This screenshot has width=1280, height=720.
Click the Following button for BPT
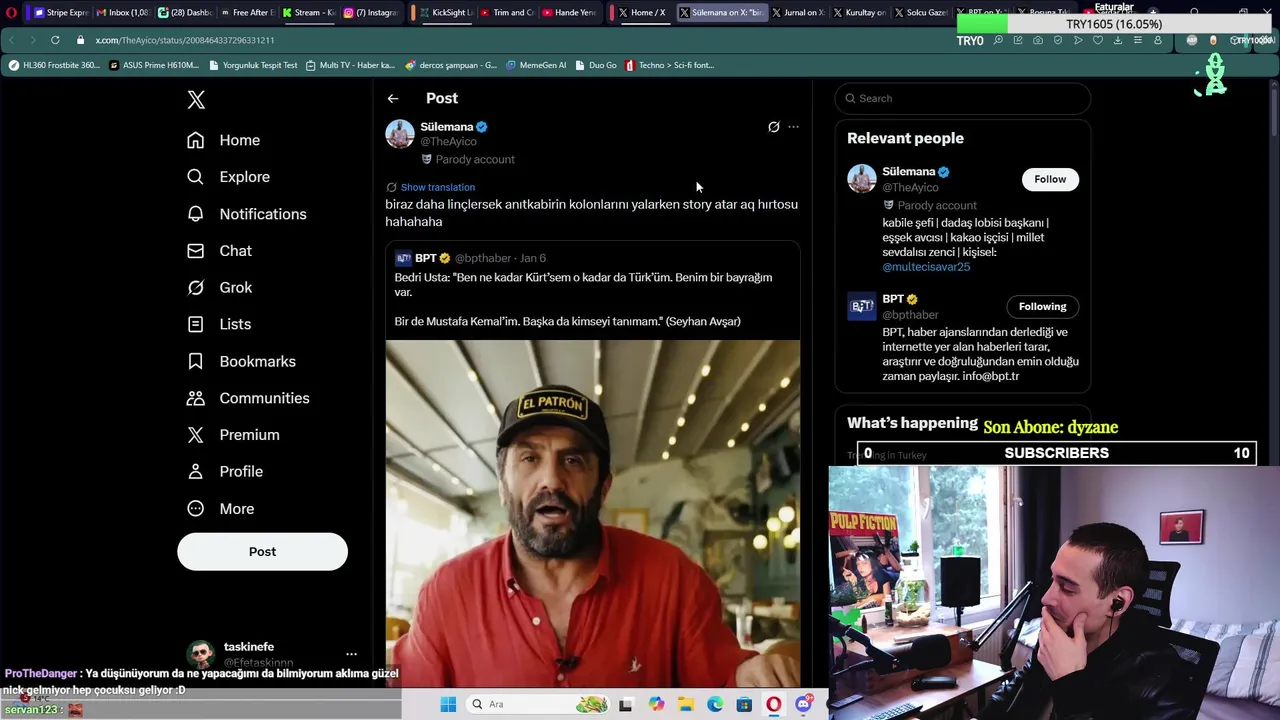pos(1042,307)
